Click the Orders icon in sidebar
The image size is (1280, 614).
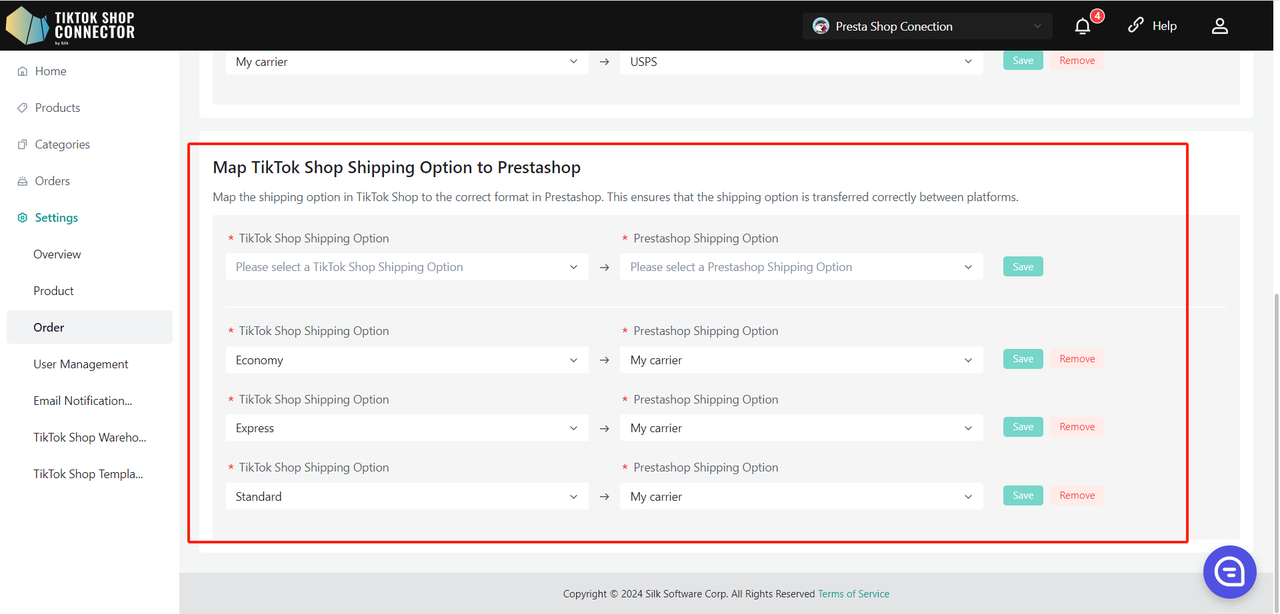pos(23,182)
